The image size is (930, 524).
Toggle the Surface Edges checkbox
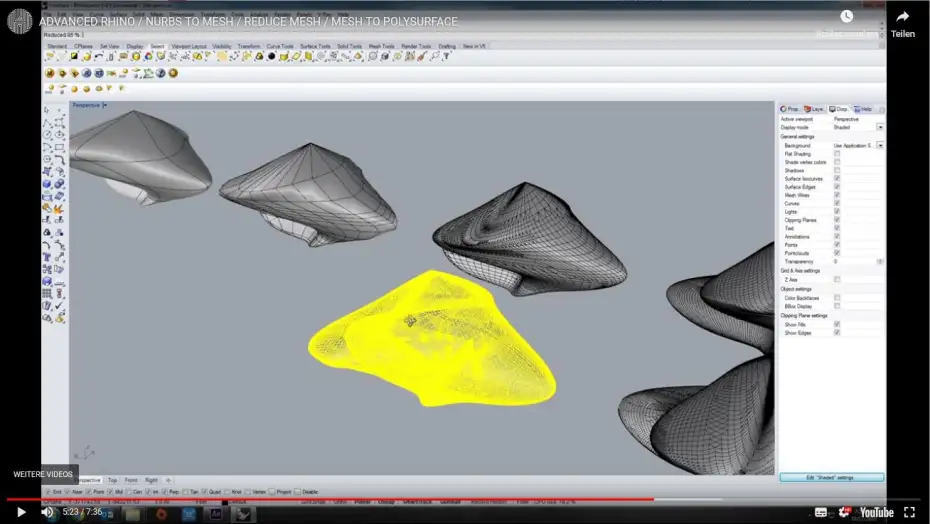tap(837, 187)
